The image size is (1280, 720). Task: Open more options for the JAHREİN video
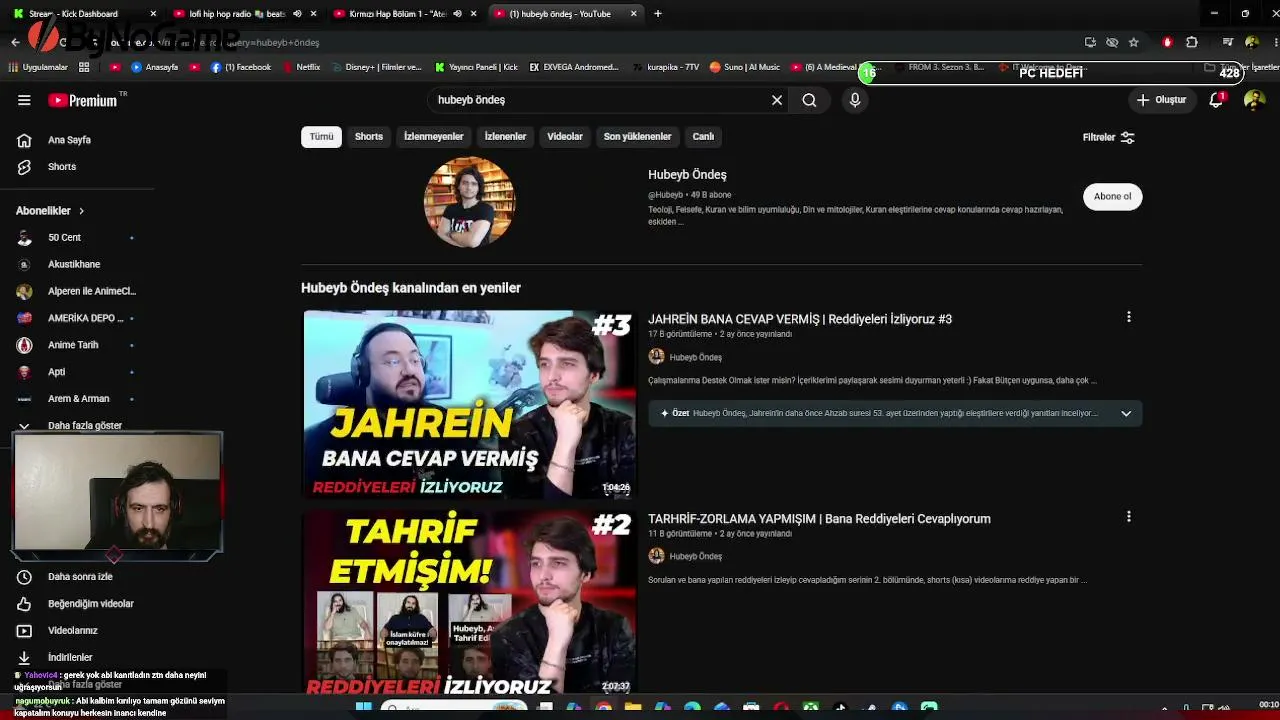click(1129, 317)
